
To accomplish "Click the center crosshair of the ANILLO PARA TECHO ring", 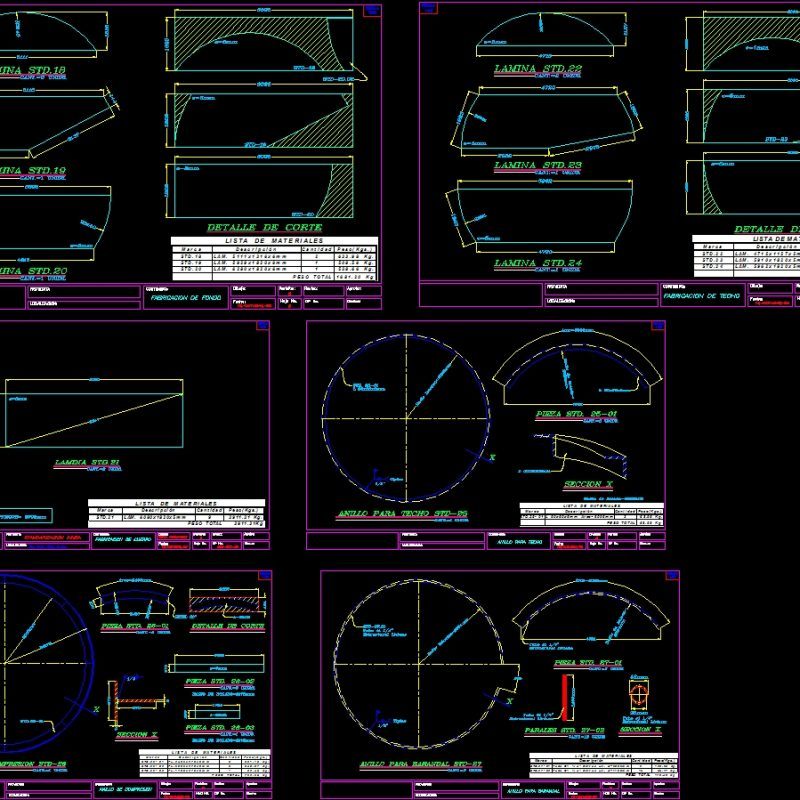I will tap(408, 418).
